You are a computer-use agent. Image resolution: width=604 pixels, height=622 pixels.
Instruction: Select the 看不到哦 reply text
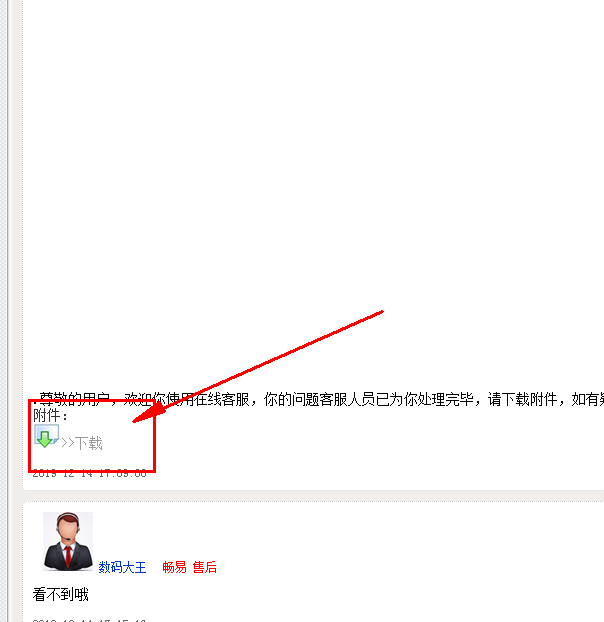point(61,594)
